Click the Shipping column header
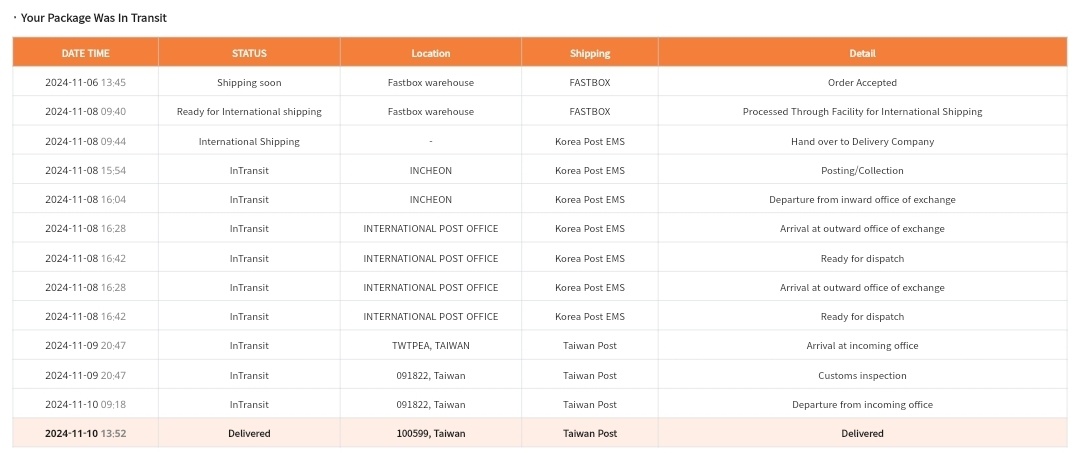The height and width of the screenshot is (453, 1080). [x=590, y=53]
